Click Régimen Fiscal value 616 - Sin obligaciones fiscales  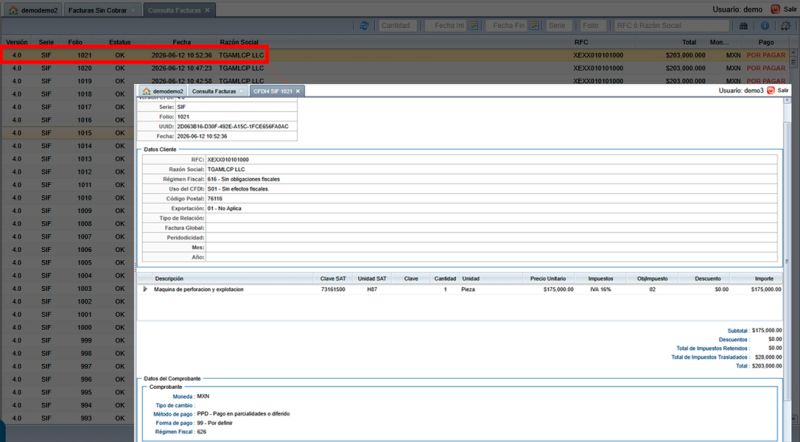click(243, 179)
